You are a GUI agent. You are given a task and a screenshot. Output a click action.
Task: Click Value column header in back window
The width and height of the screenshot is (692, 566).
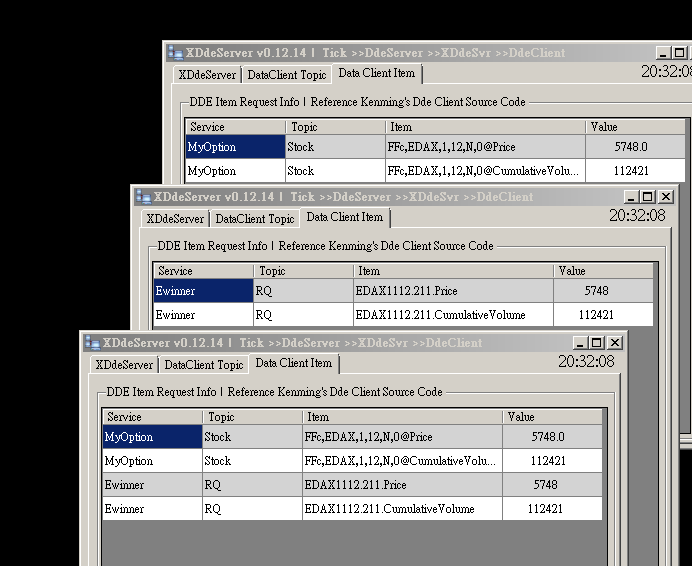(x=636, y=127)
